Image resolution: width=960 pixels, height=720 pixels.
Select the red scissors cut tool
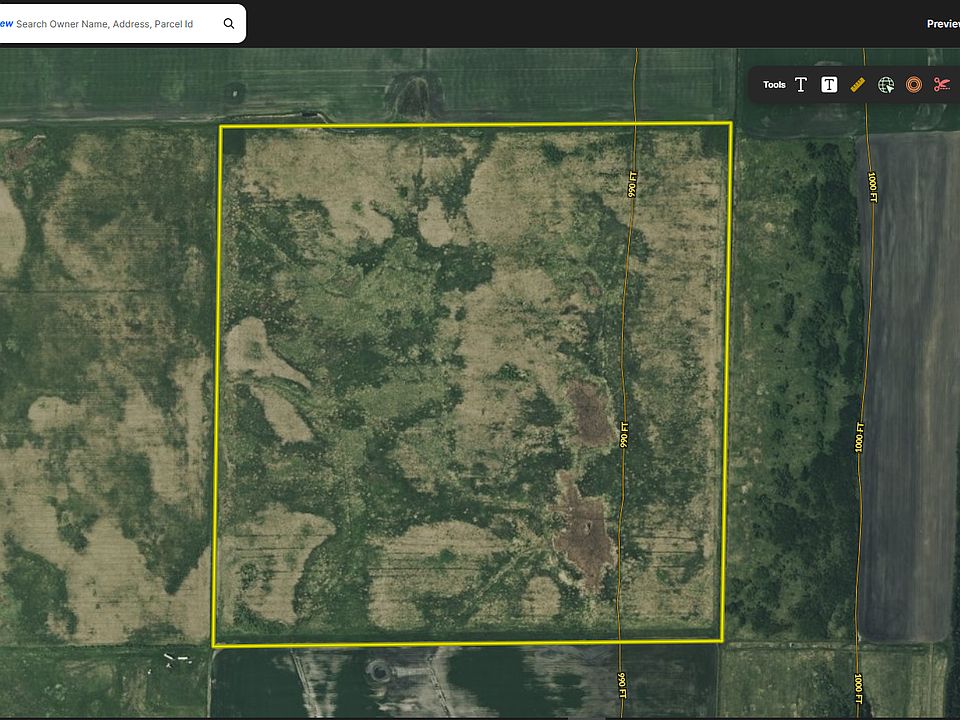[x=942, y=84]
